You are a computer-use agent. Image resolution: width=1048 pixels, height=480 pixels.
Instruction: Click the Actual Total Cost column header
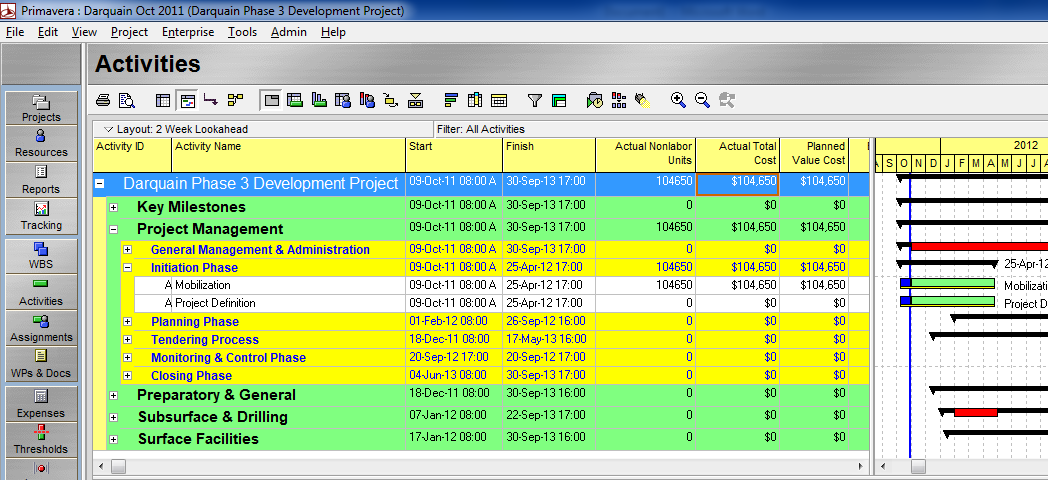click(738, 154)
